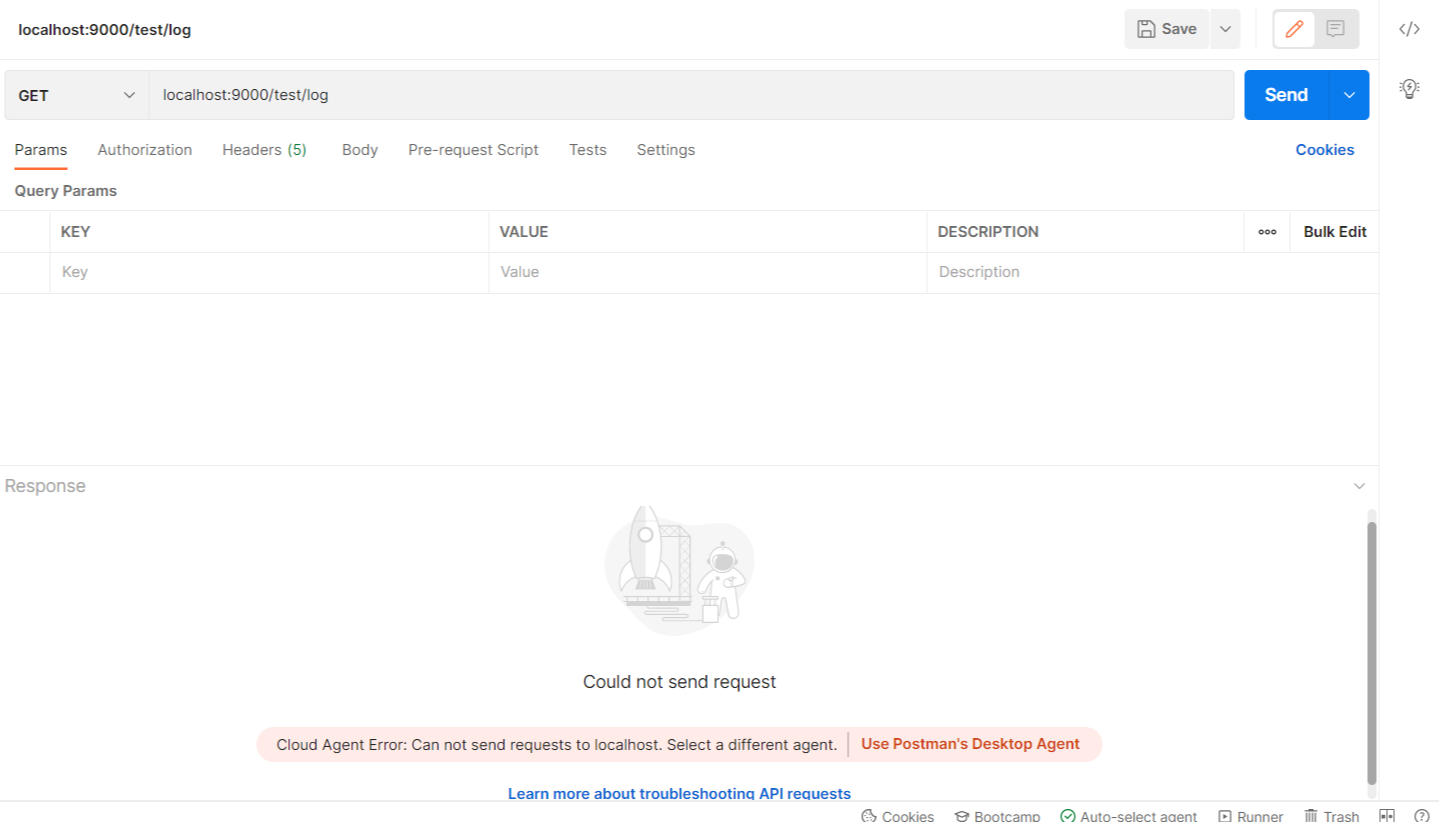Click the KEY column header

pos(76,232)
